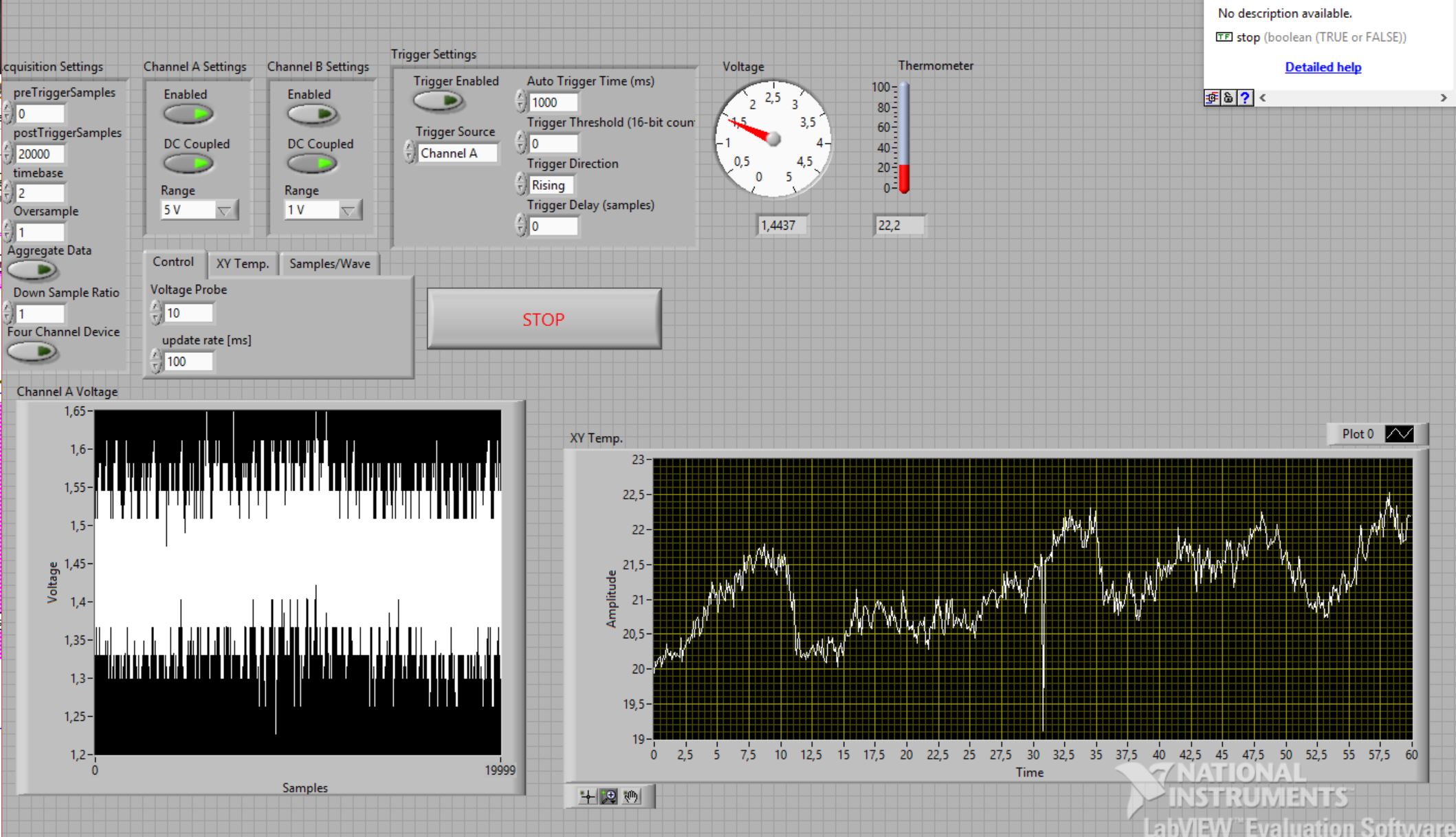Open Channel A Range dropdown
This screenshot has width=1456, height=837.
point(225,210)
